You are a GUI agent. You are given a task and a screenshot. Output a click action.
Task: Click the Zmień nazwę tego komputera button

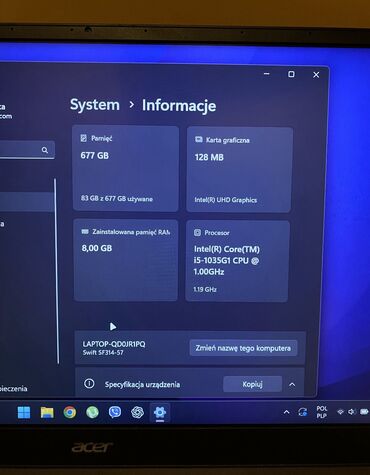coord(243,348)
